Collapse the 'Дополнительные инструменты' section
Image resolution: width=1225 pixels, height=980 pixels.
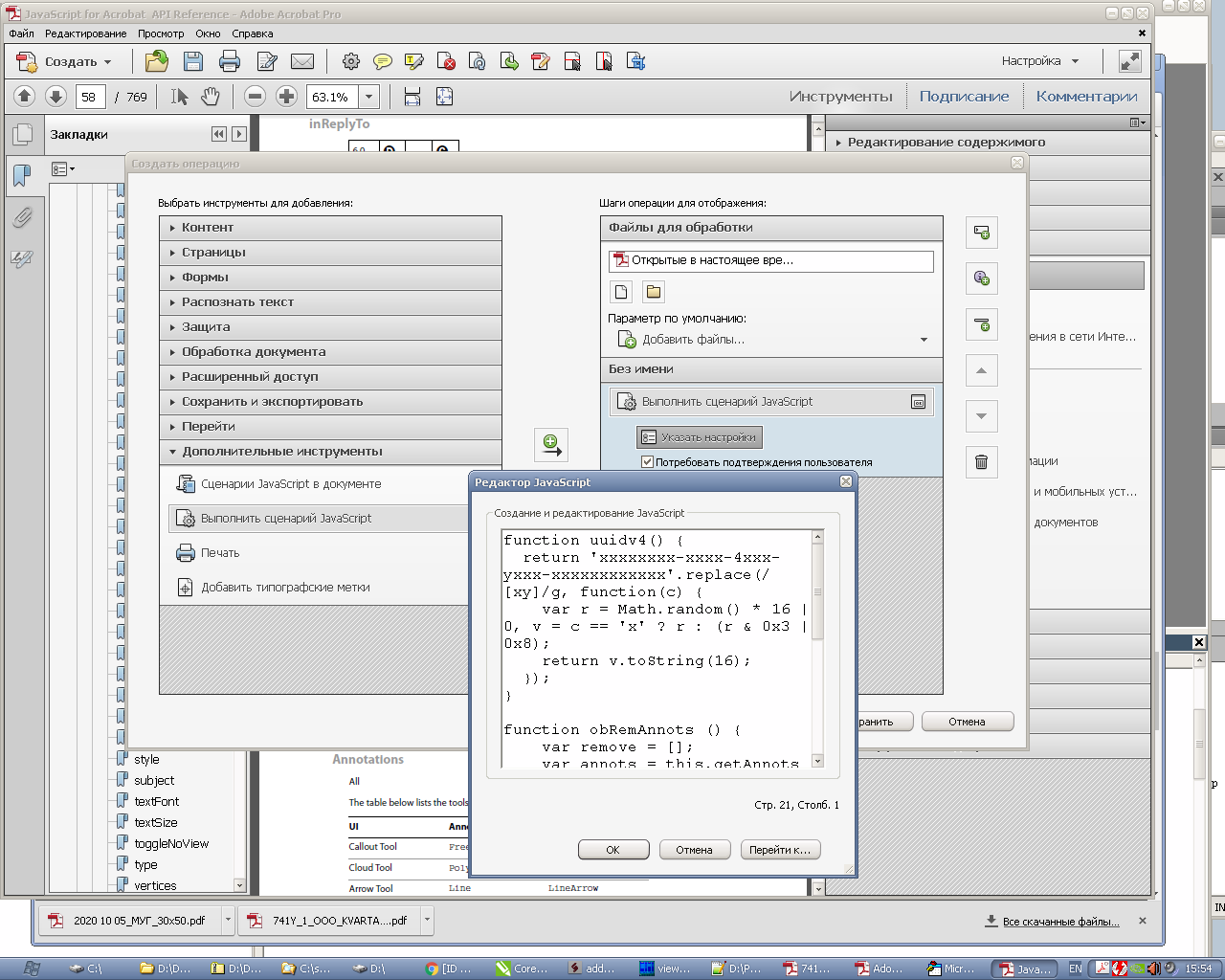click(330, 452)
